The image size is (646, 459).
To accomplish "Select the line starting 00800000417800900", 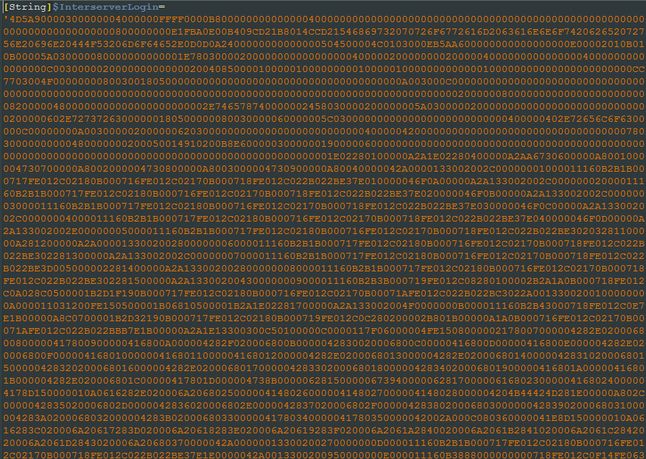I will [325, 342].
